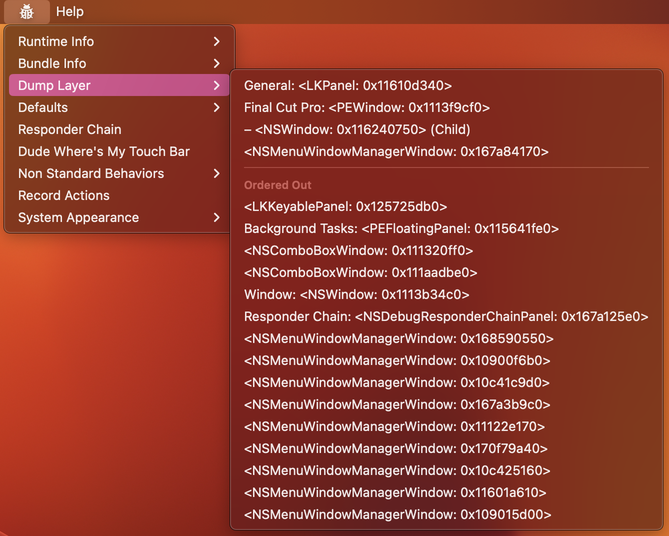Expand chevron beside Bundle Info
This screenshot has width=669, height=536.
point(217,64)
